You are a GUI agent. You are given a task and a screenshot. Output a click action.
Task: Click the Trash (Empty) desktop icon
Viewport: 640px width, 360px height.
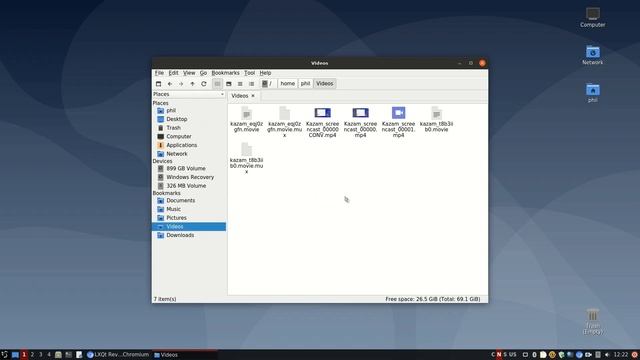click(593, 322)
